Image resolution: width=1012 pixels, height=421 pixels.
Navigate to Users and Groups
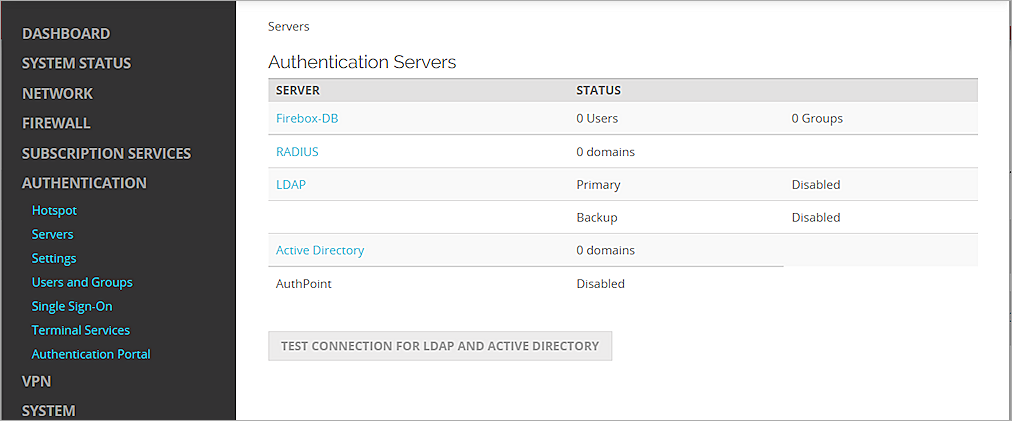tap(82, 283)
